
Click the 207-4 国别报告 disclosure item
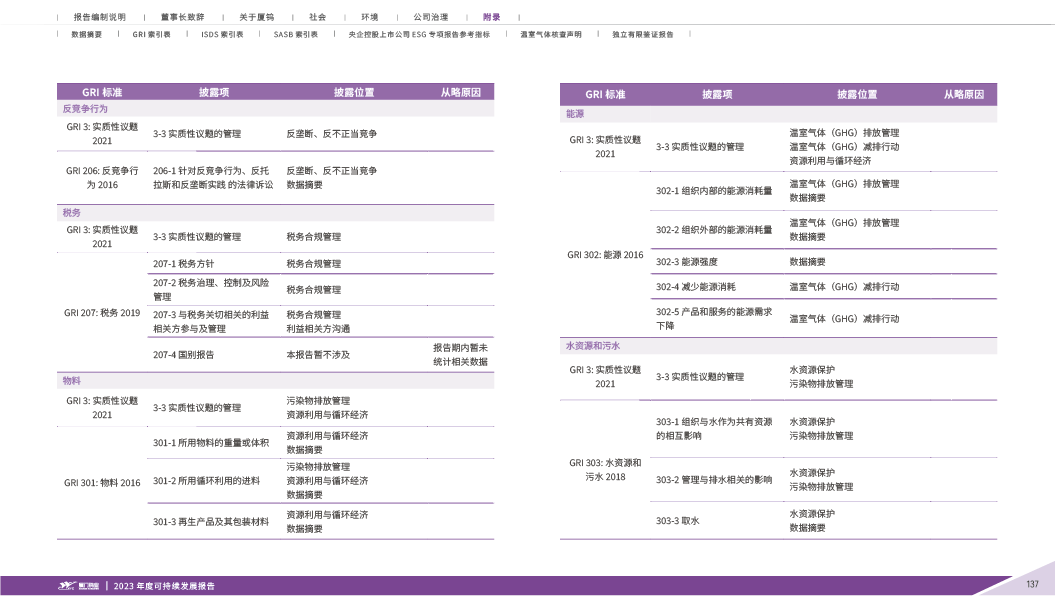[x=183, y=355]
